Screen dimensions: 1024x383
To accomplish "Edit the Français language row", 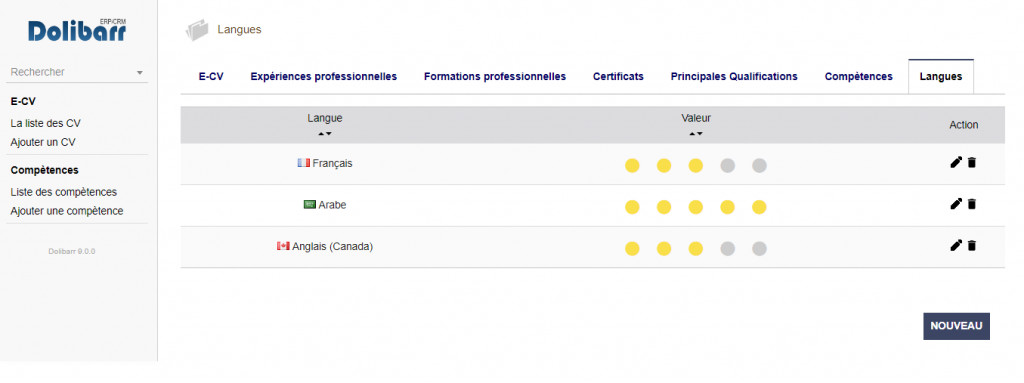I will (x=956, y=163).
